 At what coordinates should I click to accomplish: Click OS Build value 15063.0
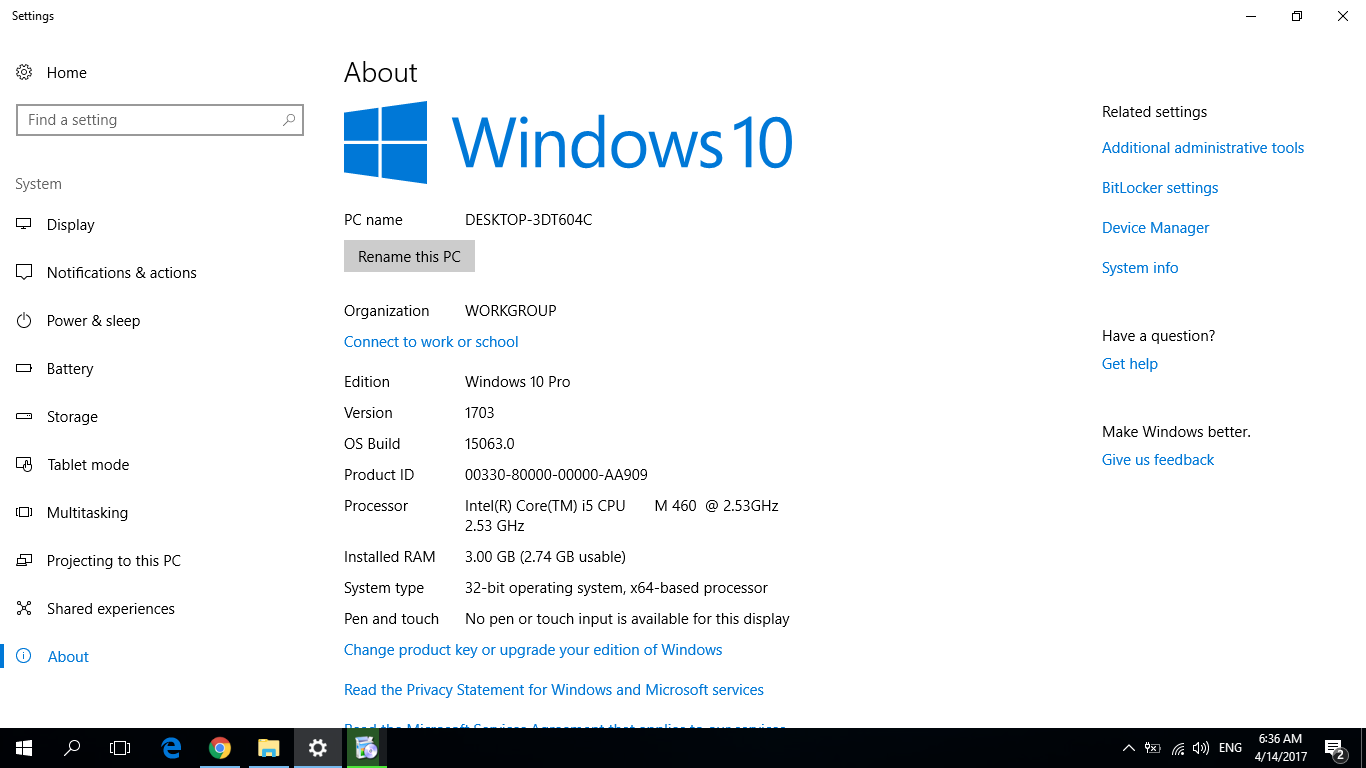tap(490, 444)
